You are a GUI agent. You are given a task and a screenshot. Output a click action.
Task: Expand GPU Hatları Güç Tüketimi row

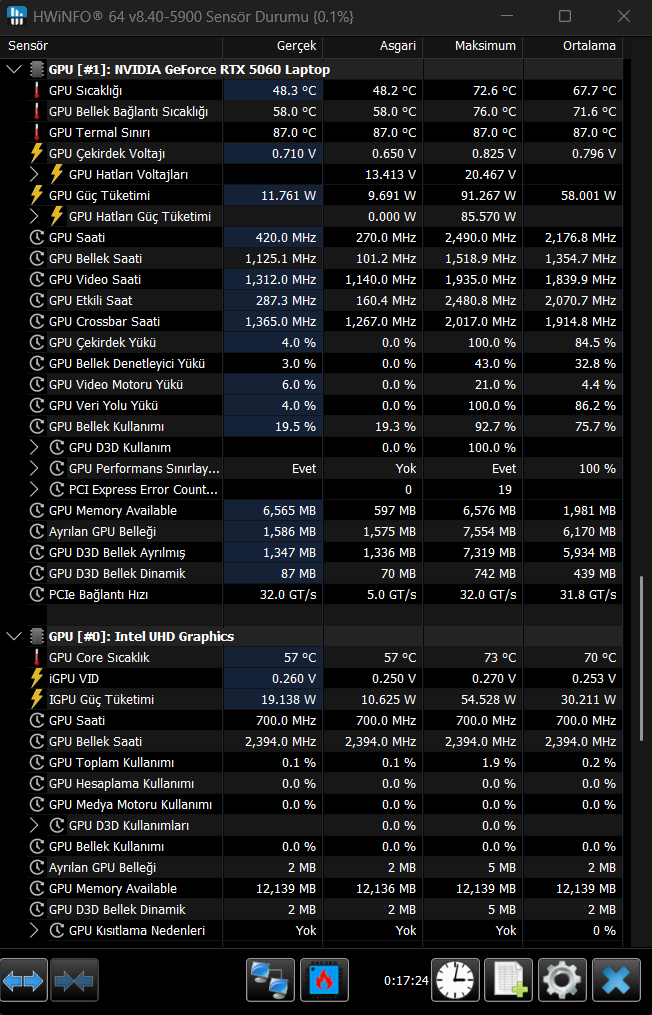coord(34,216)
